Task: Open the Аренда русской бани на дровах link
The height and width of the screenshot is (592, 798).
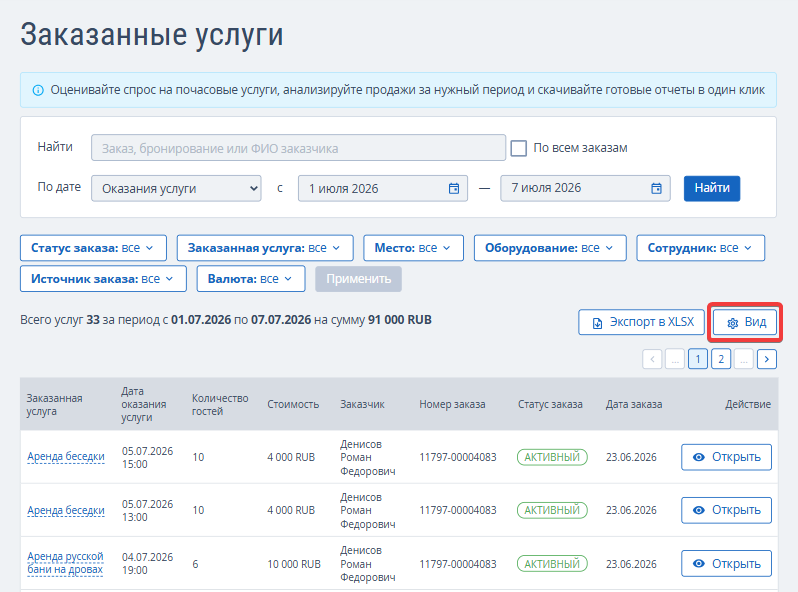Action: 65,563
